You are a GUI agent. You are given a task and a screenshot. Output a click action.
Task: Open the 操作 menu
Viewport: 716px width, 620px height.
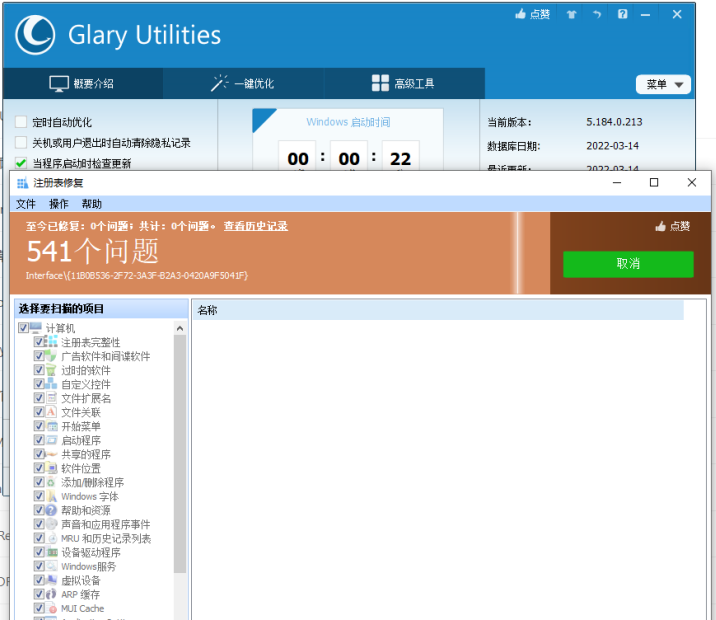coord(58,204)
